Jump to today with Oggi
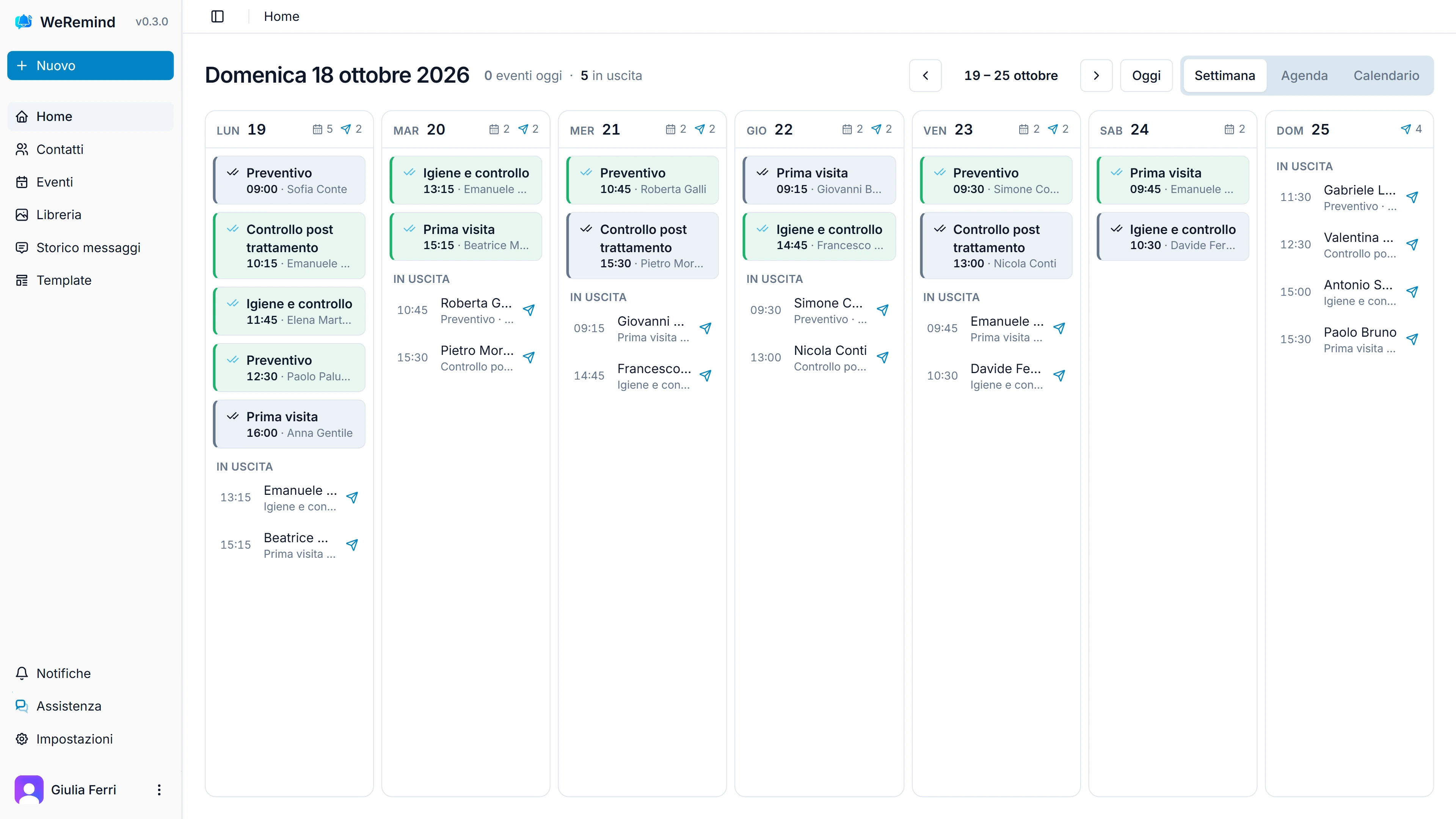 point(1146,75)
